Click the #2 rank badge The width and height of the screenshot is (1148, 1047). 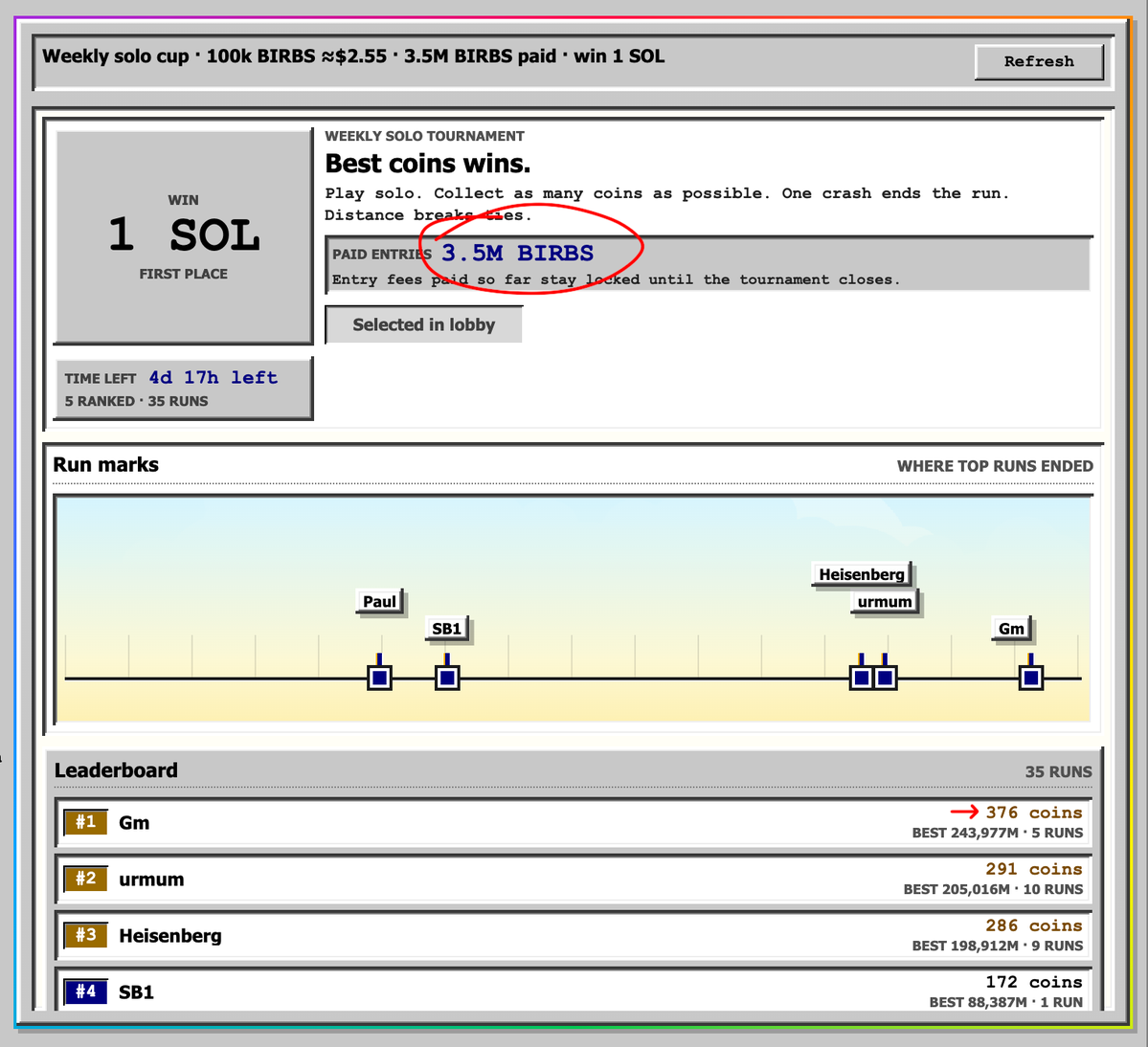click(85, 879)
